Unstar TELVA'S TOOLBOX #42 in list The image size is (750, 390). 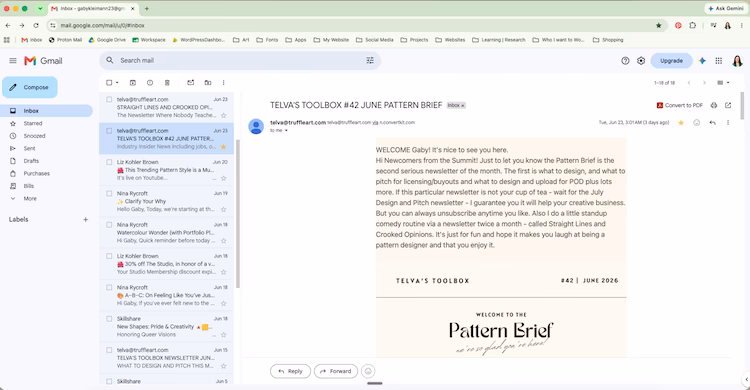(223, 147)
